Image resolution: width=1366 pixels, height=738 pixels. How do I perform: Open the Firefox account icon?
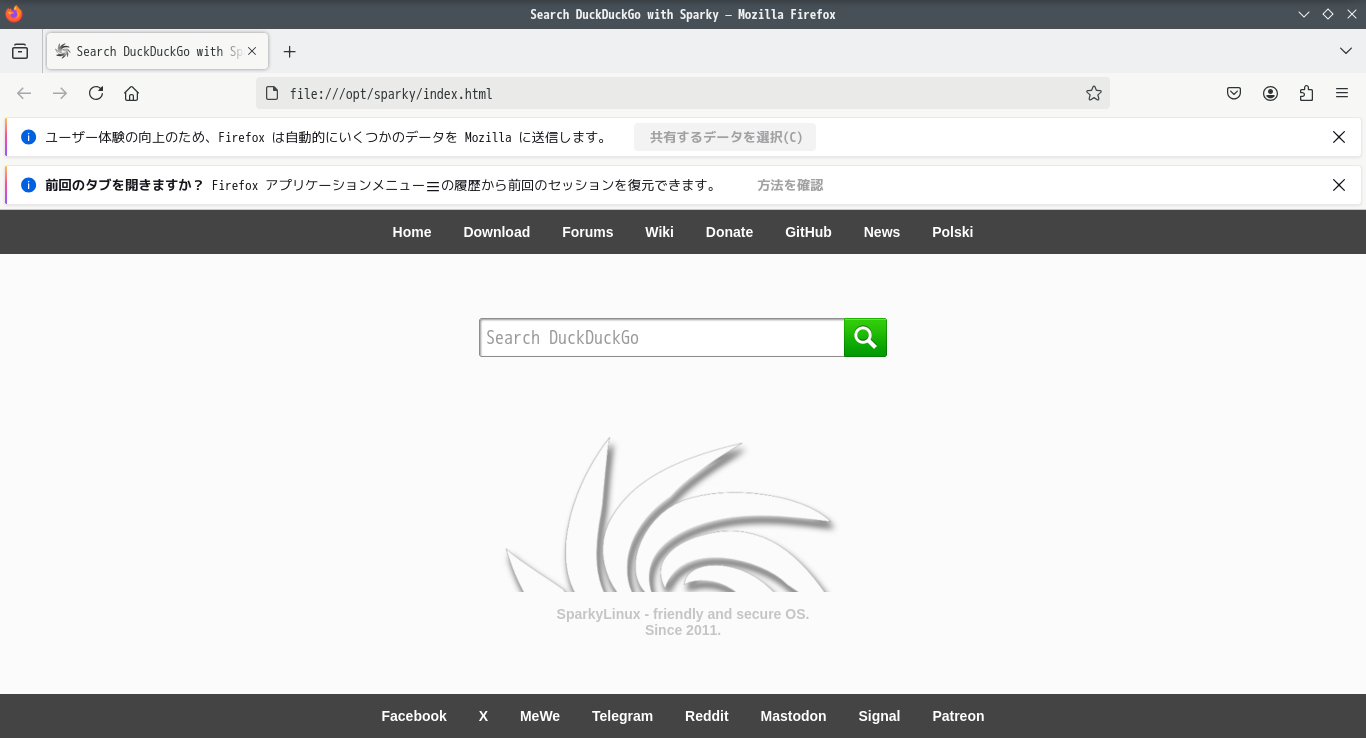1270,93
